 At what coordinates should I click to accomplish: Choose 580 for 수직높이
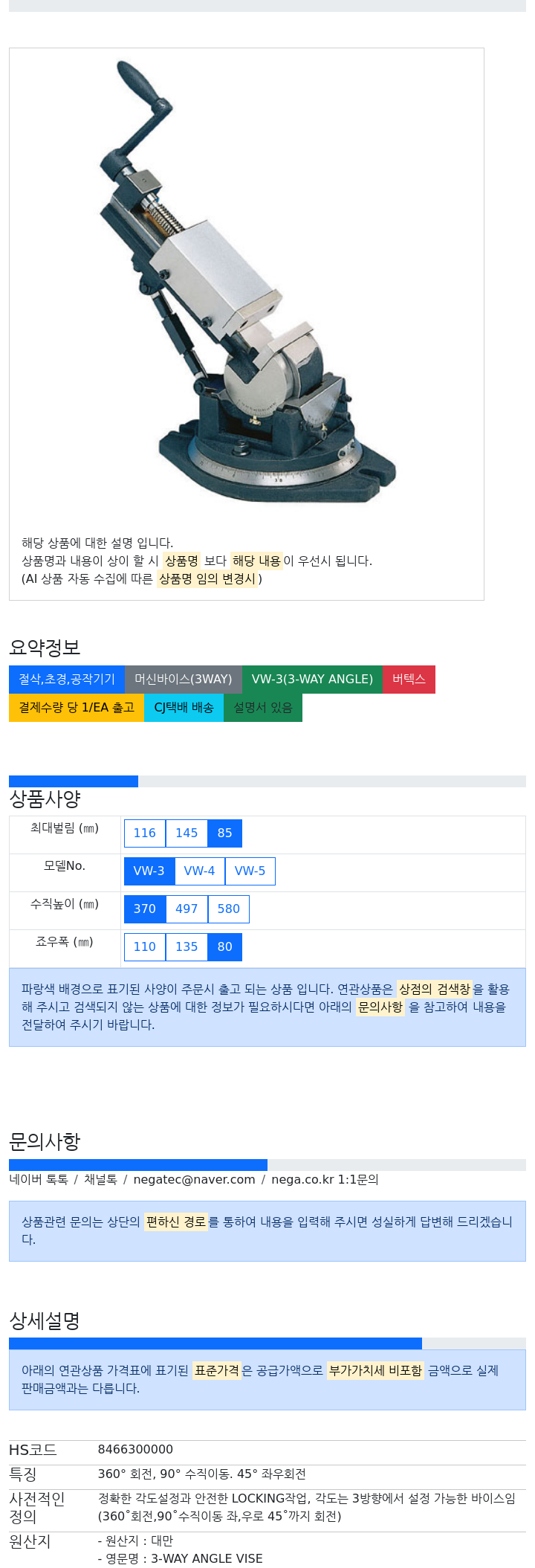[229, 909]
